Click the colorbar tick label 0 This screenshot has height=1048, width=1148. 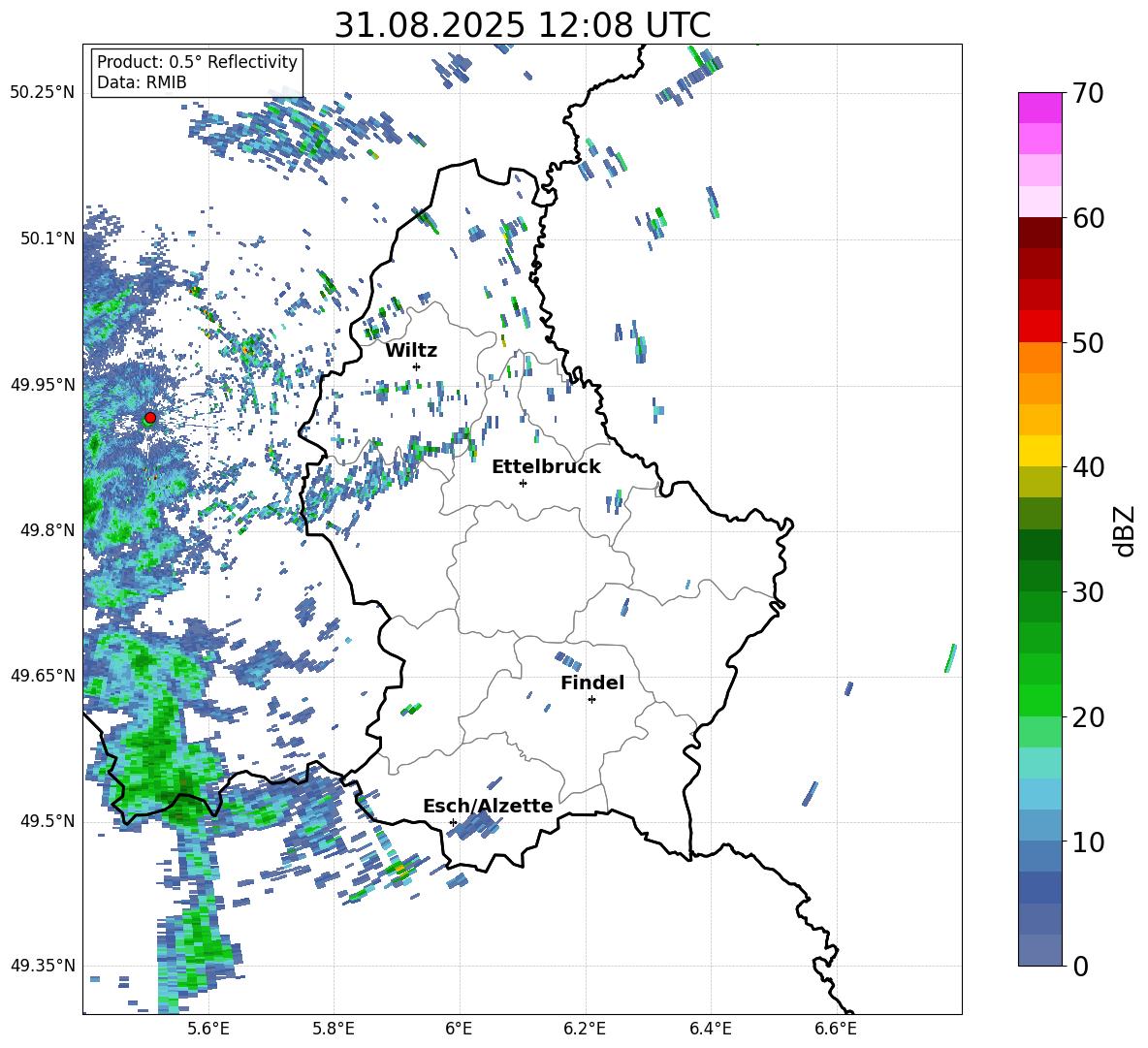1080,966
